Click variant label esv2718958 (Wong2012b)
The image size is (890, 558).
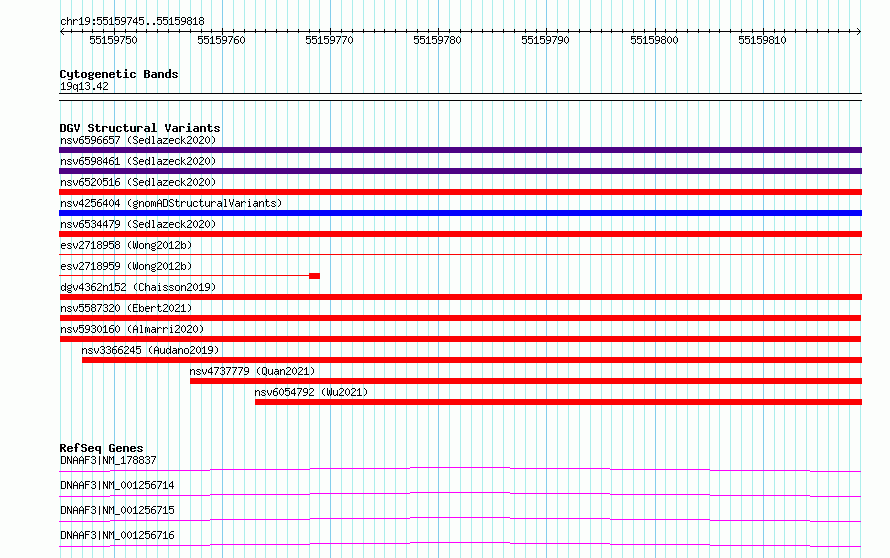pos(126,245)
